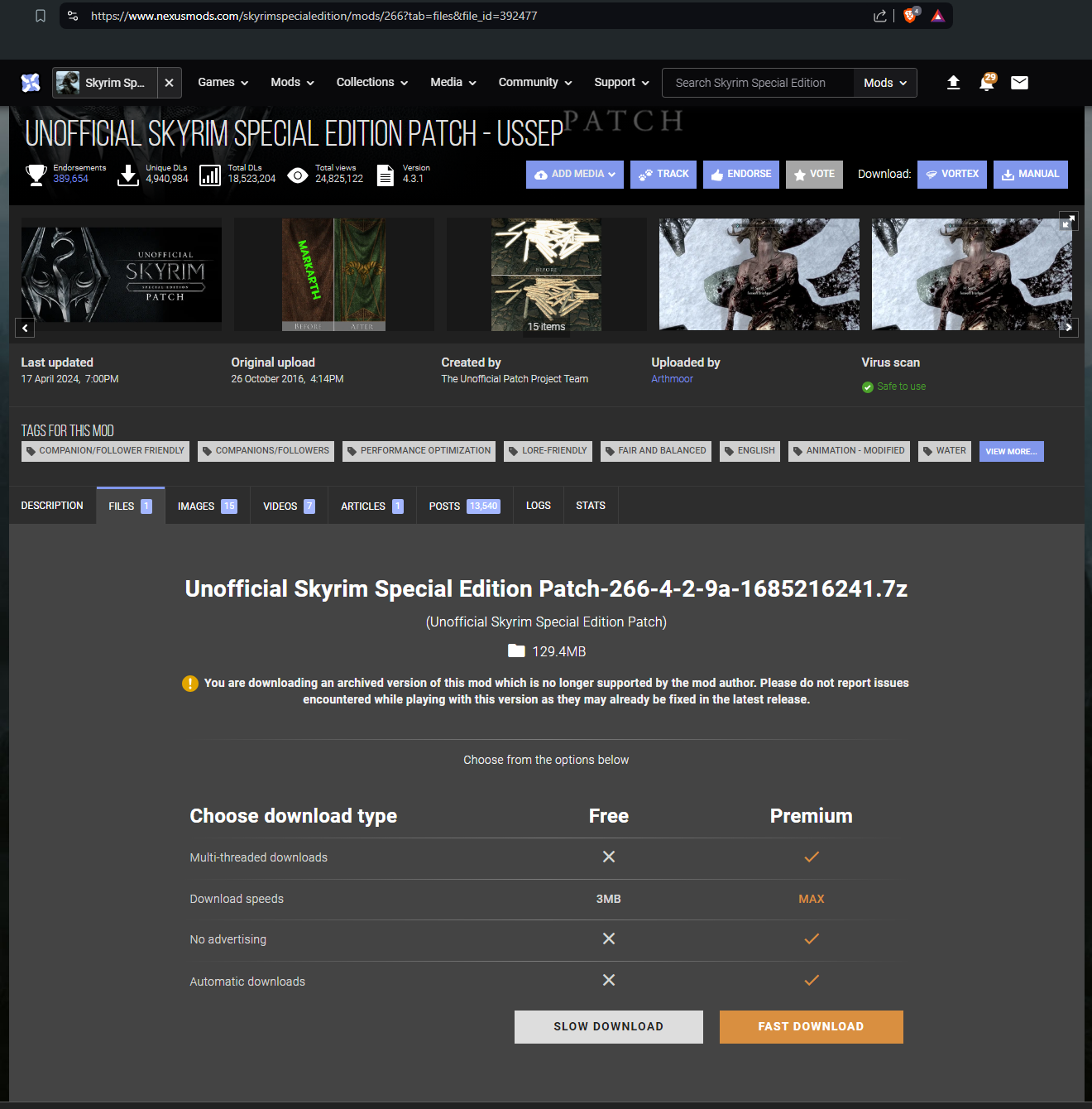Open the Games dropdown menu

click(x=223, y=83)
